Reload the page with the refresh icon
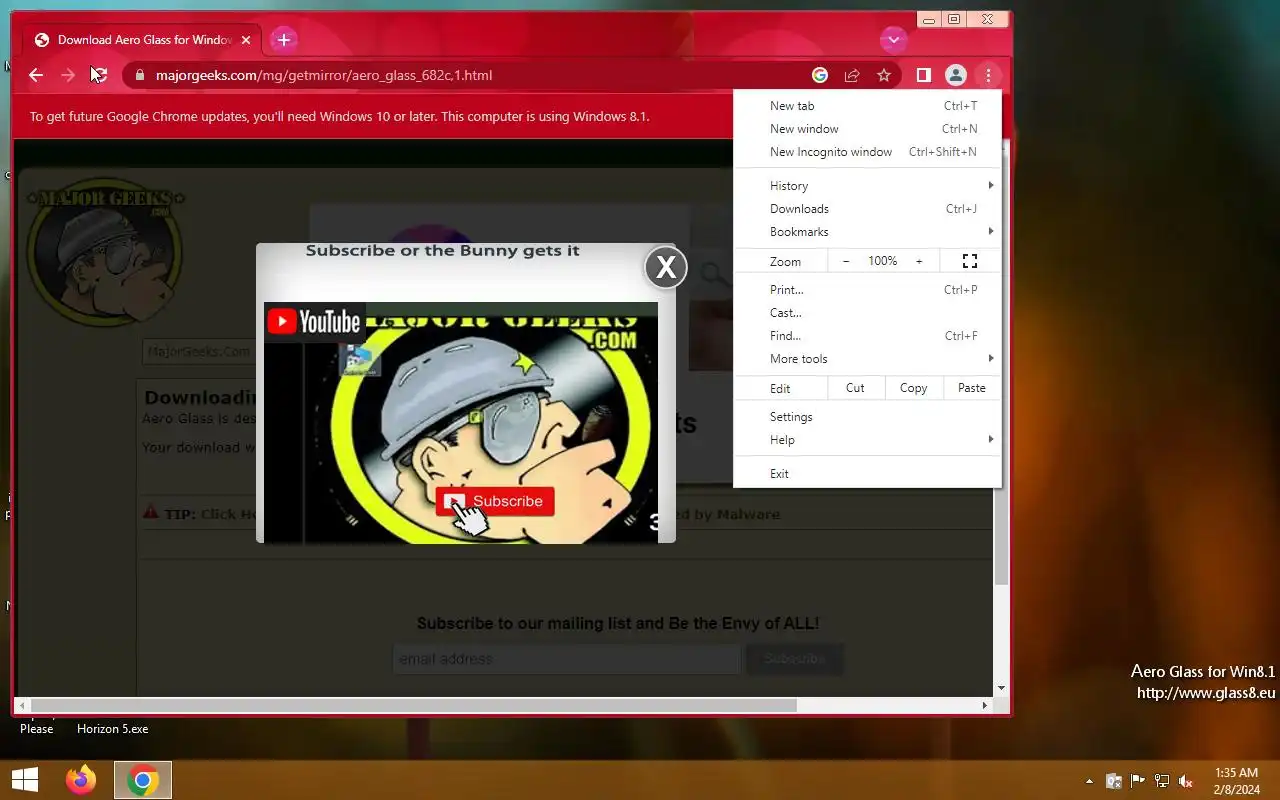The image size is (1280, 800). point(99,75)
